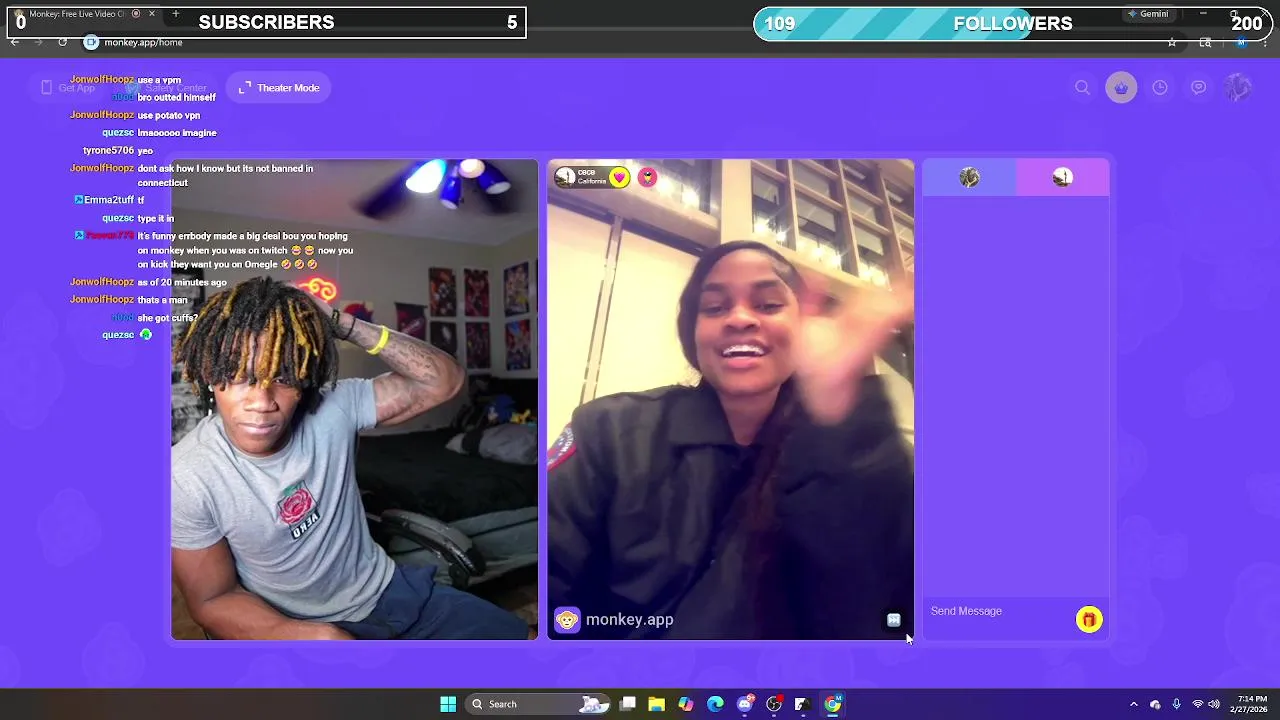Click the partner's video feed

(730, 400)
